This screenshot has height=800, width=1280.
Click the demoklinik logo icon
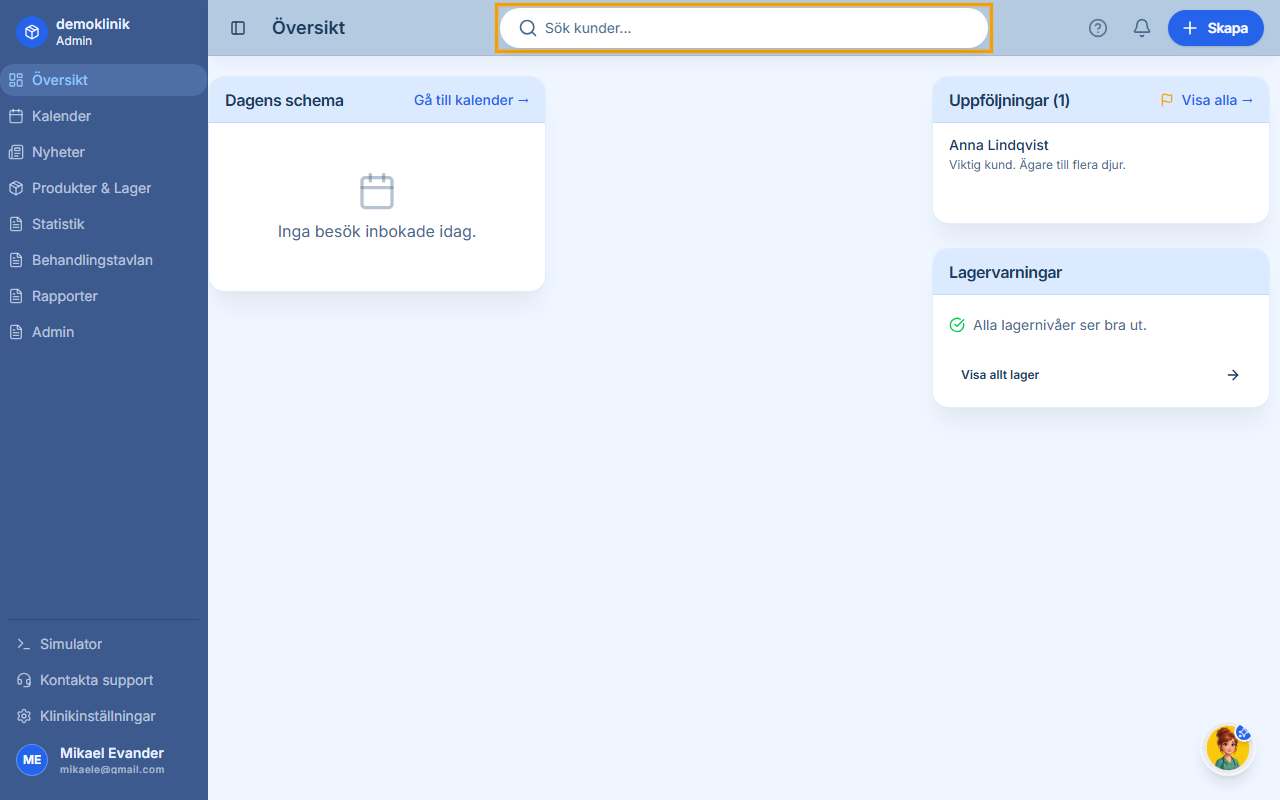31,31
